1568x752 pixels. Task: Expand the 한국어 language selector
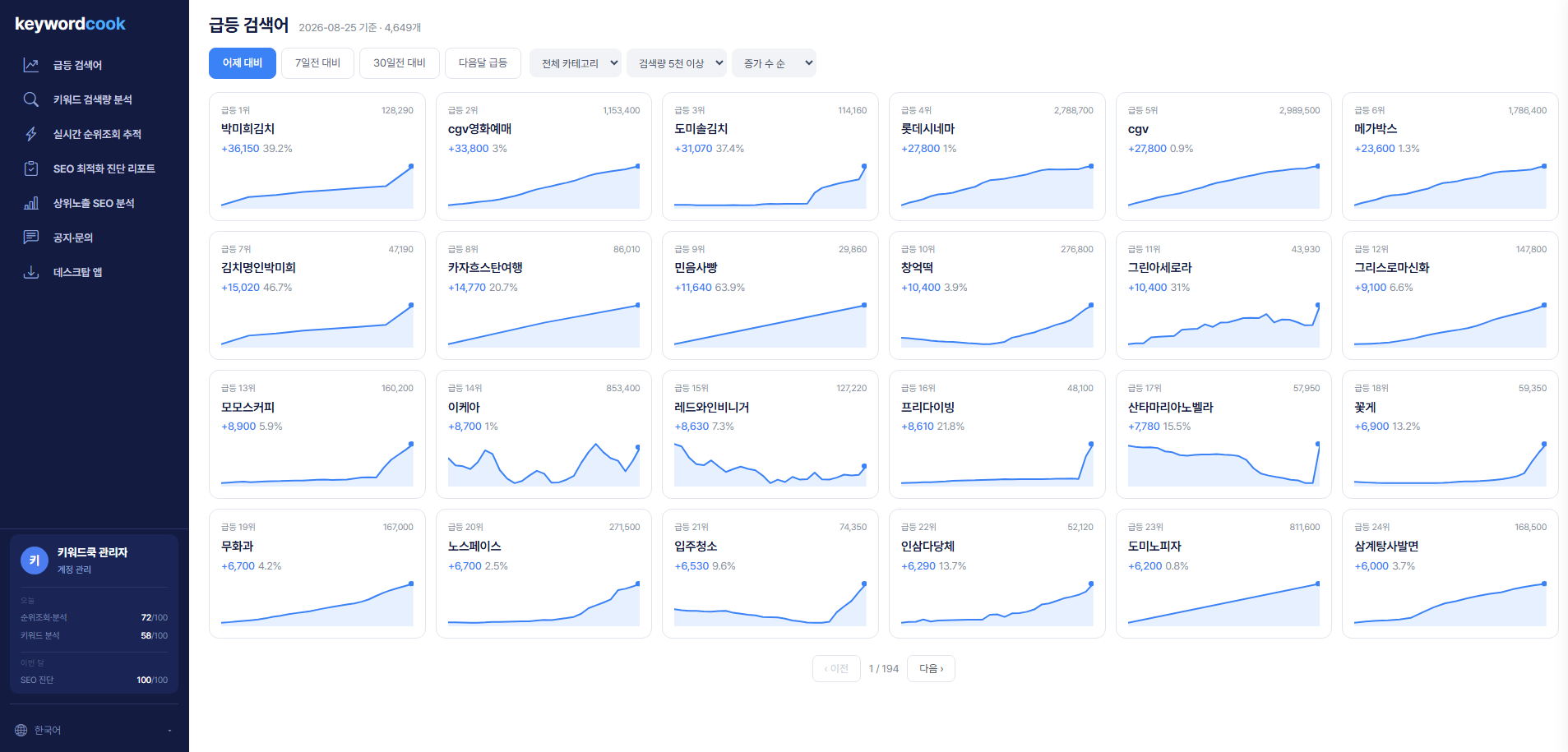tap(94, 730)
